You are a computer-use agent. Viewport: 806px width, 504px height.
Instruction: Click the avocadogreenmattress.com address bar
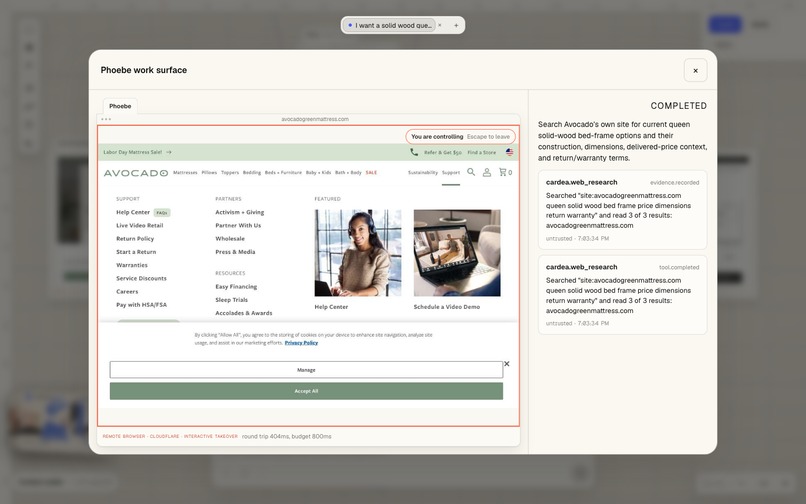(315, 119)
